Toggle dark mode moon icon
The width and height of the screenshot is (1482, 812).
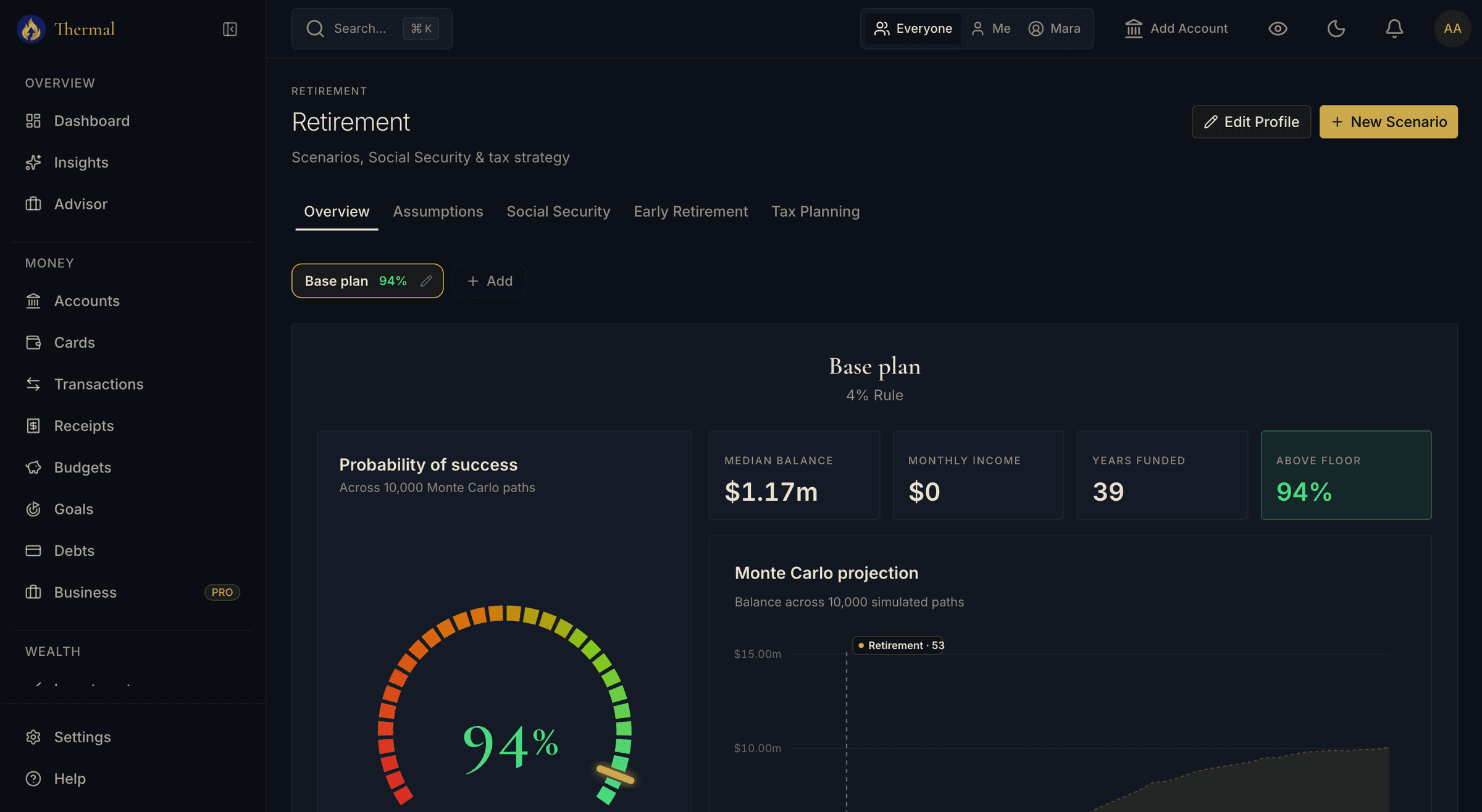[1336, 28]
